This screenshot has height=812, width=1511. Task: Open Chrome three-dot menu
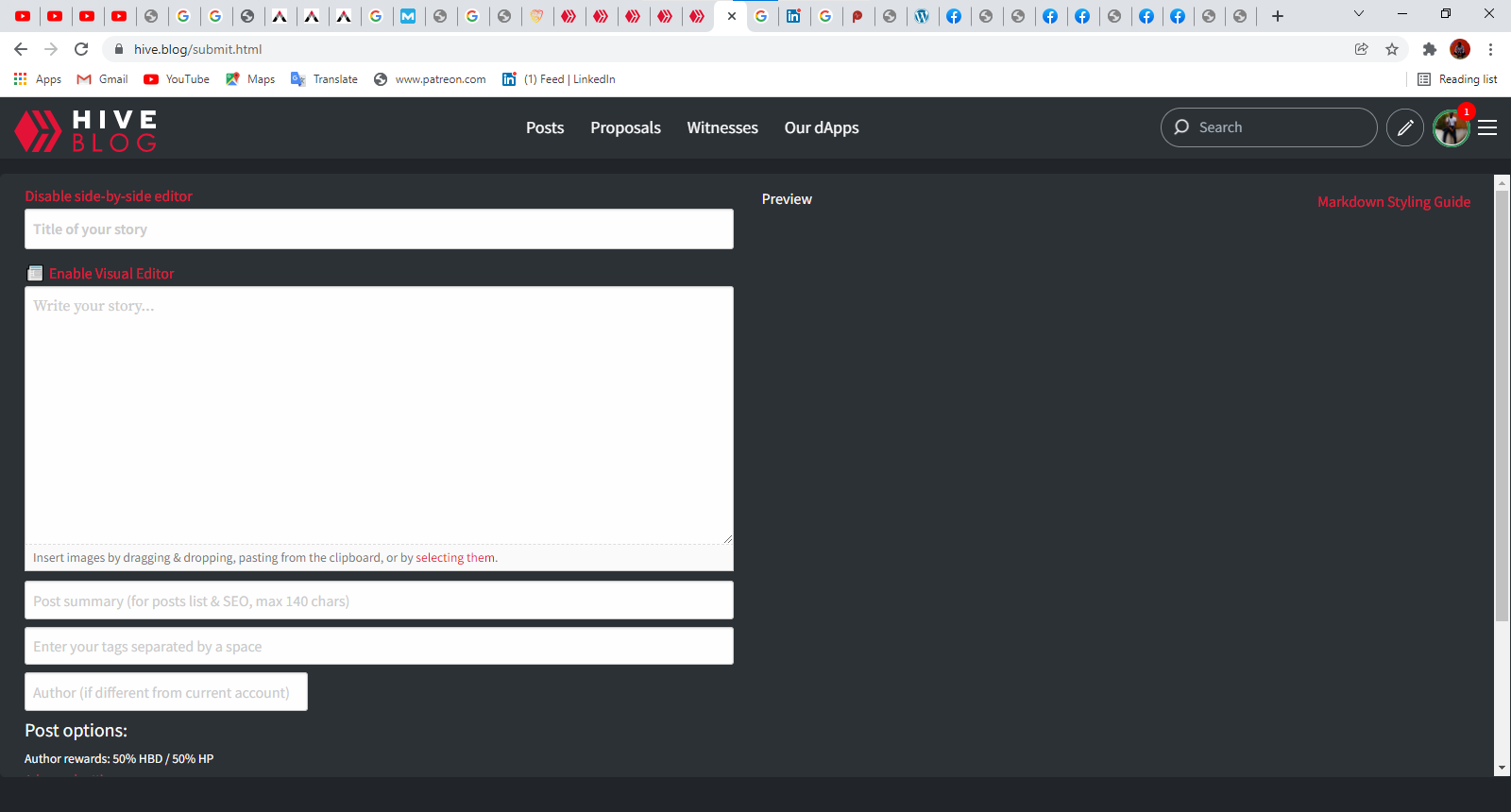[1490, 49]
